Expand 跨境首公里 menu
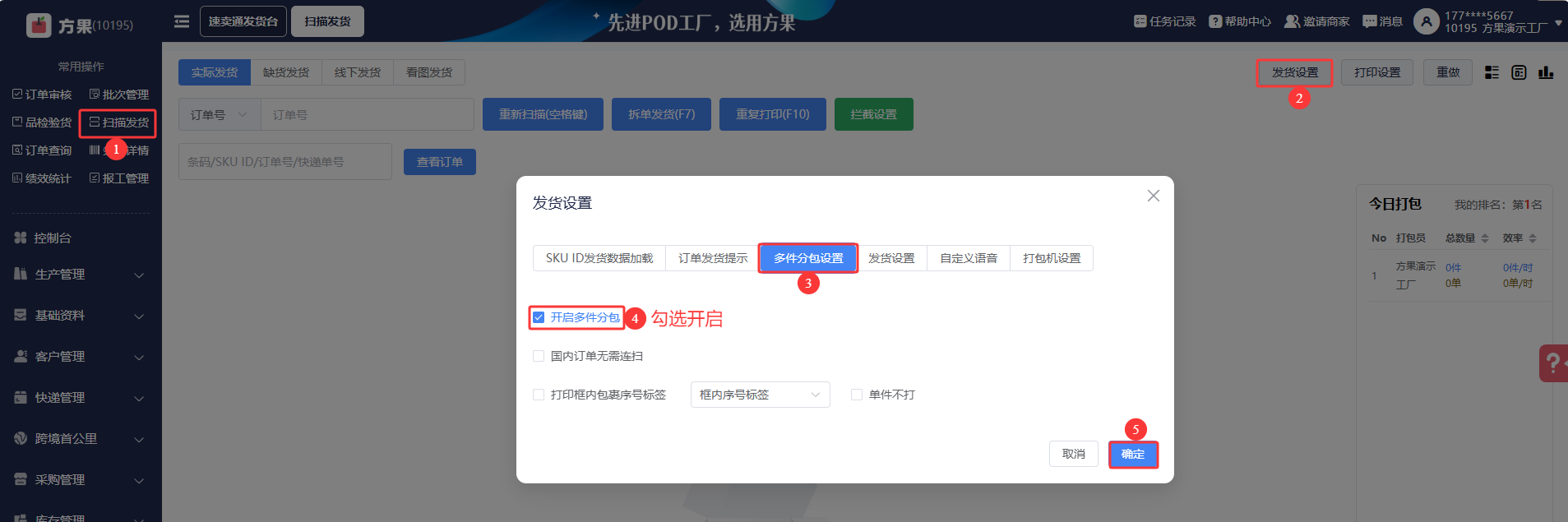1568x522 pixels. pyautogui.click(x=81, y=439)
